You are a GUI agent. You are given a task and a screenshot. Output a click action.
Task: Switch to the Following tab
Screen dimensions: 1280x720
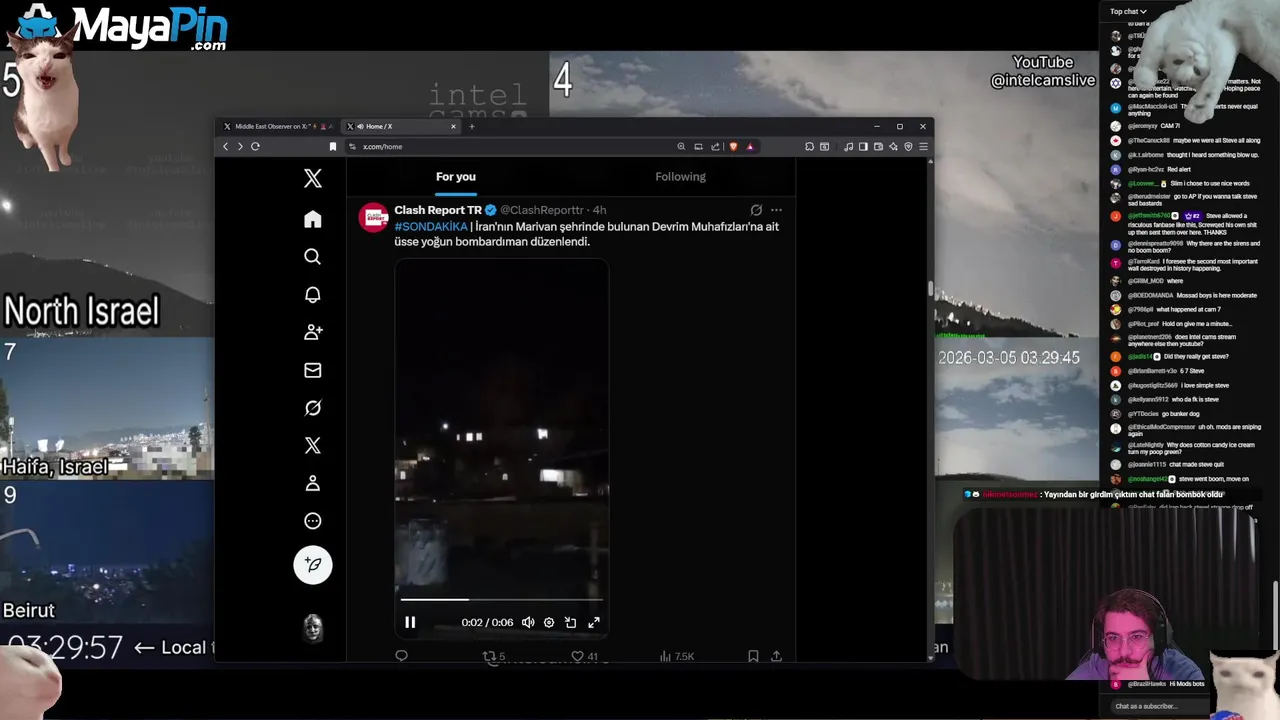coord(680,177)
